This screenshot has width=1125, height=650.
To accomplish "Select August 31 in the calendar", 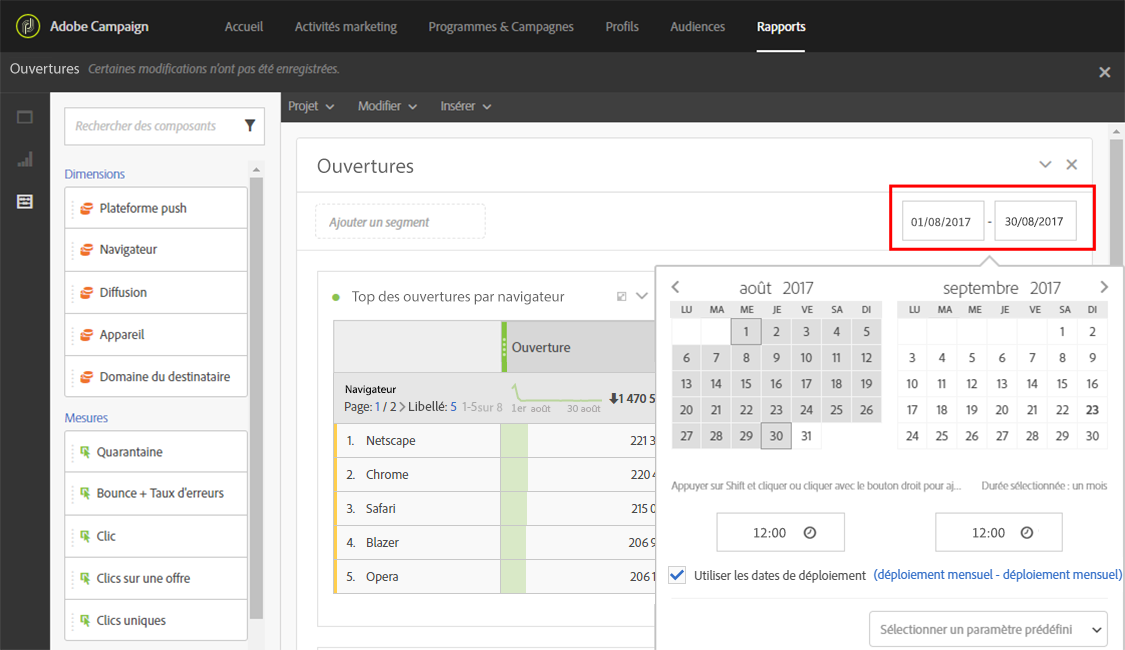I will [x=806, y=435].
